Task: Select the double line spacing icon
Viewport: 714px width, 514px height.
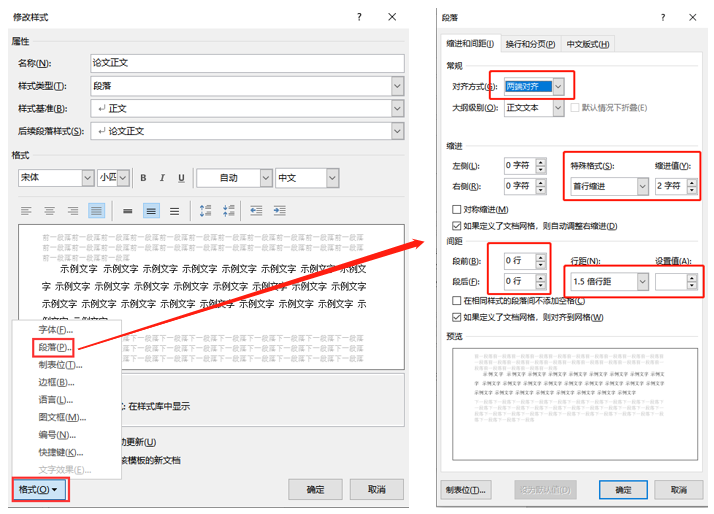Action: pos(174,211)
